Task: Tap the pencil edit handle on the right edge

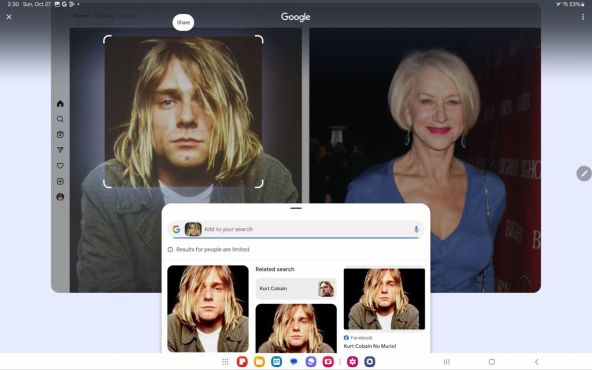Action: coord(584,174)
